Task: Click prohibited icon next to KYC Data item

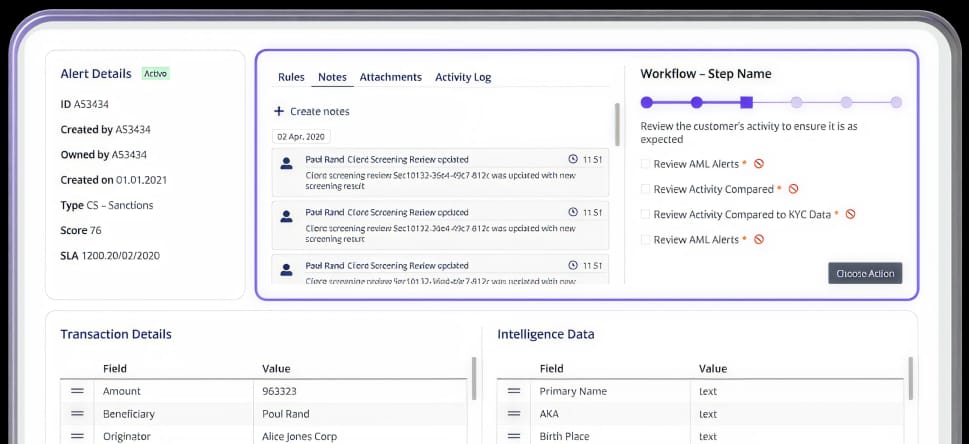Action: click(850, 214)
